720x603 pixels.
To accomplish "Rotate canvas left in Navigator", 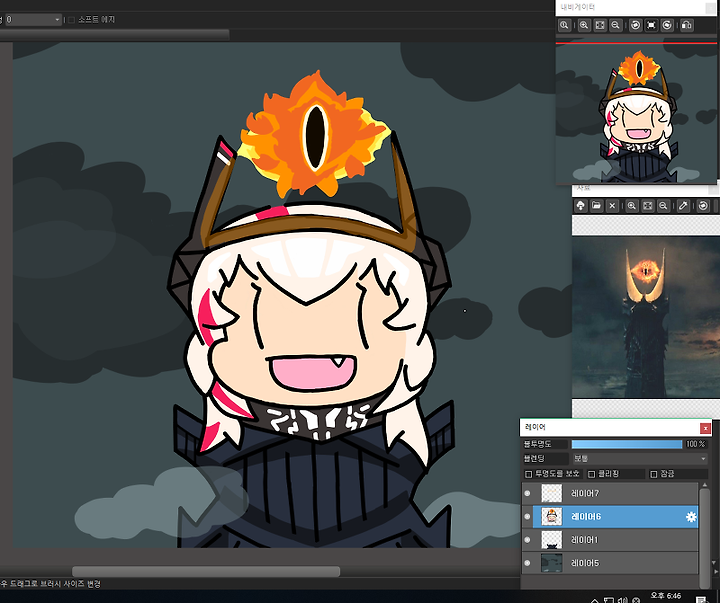I will [636, 25].
